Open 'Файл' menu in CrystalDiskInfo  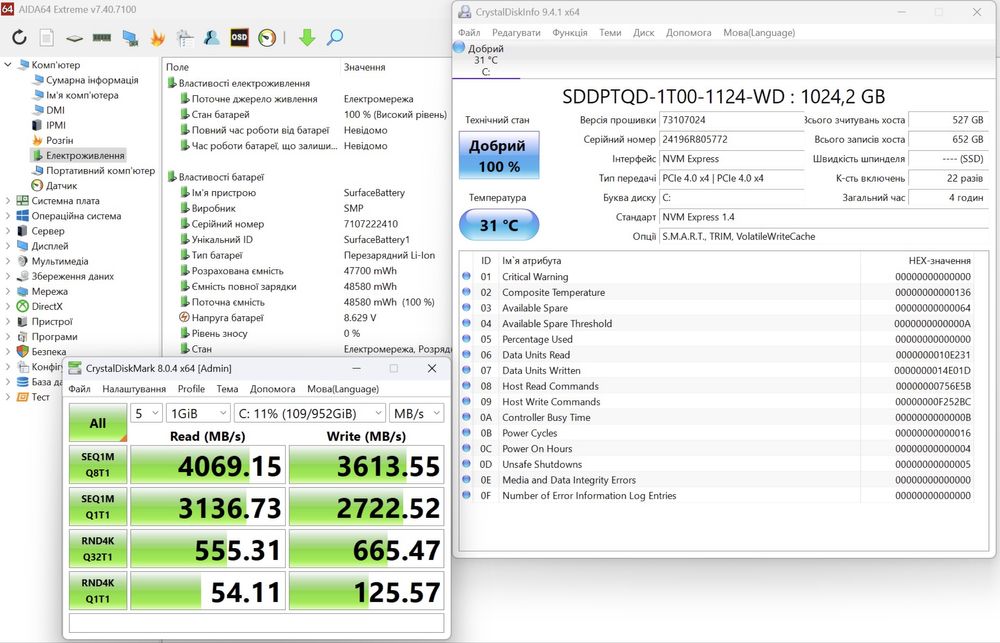[x=469, y=33]
